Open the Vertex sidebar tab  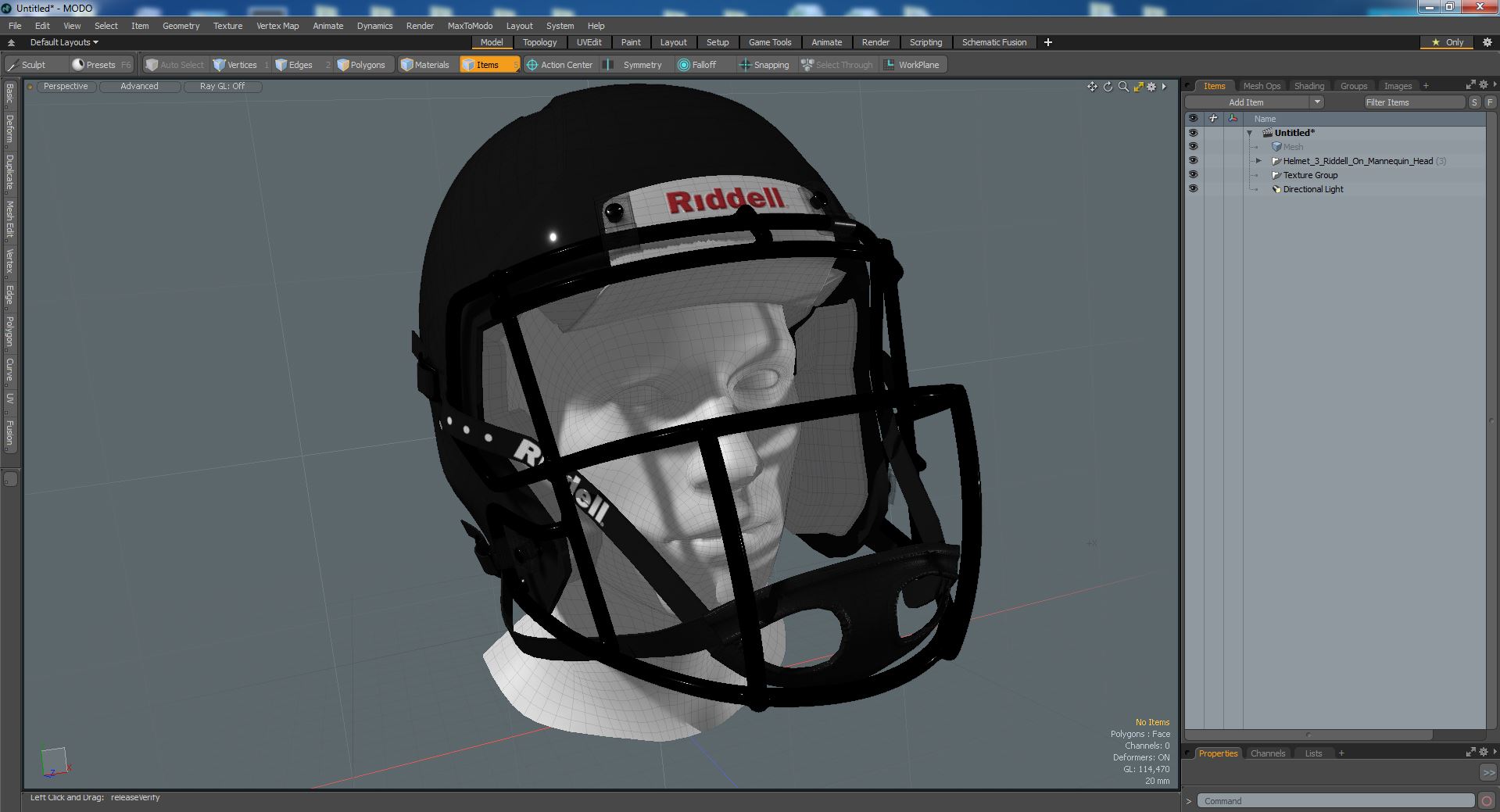[x=9, y=262]
